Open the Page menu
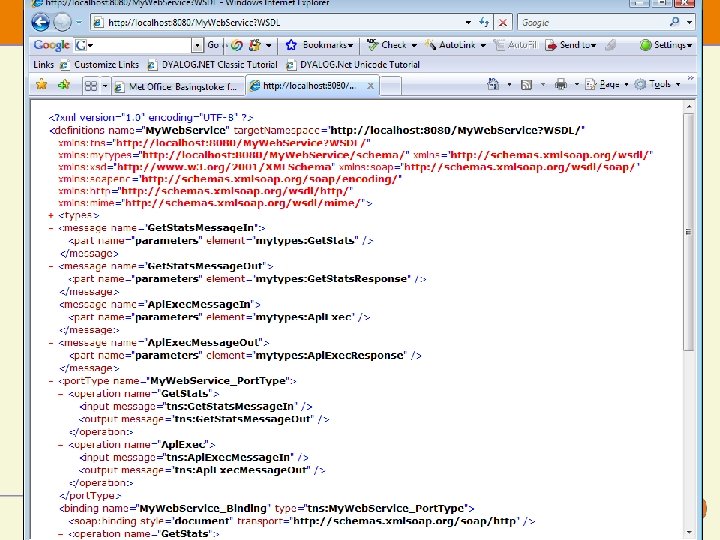The image size is (720, 540). click(x=606, y=84)
